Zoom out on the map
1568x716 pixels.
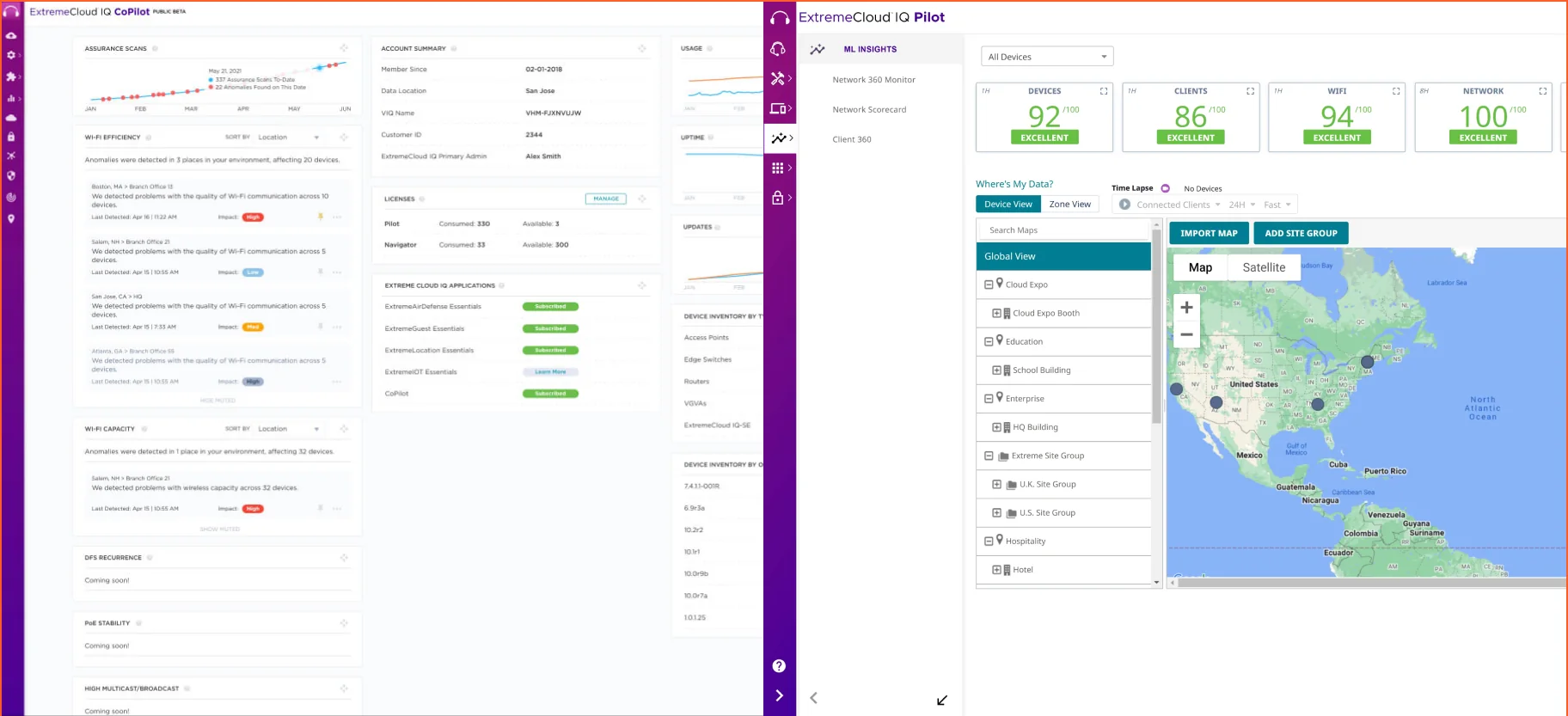click(1186, 334)
